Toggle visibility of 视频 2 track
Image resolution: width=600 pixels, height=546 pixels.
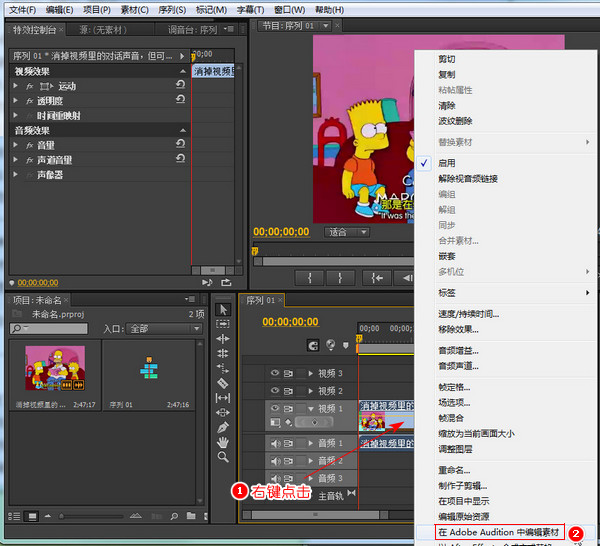pyautogui.click(x=275, y=390)
